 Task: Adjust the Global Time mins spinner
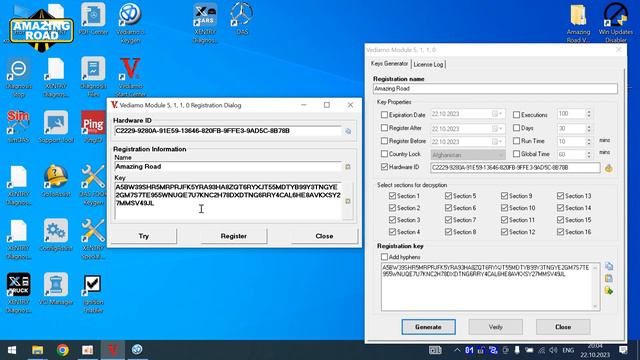click(589, 155)
